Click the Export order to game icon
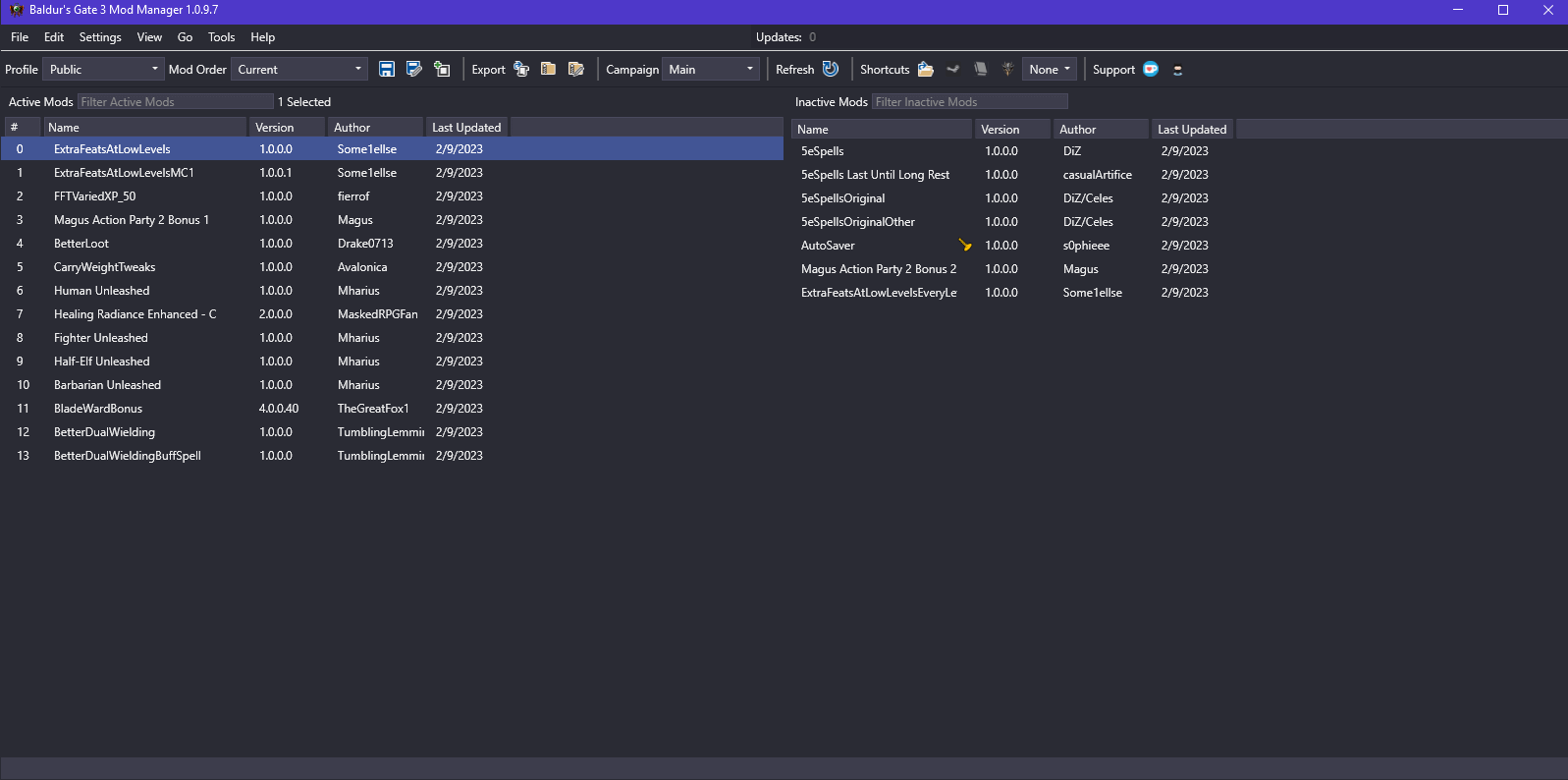This screenshot has height=780, width=1568. tap(521, 69)
